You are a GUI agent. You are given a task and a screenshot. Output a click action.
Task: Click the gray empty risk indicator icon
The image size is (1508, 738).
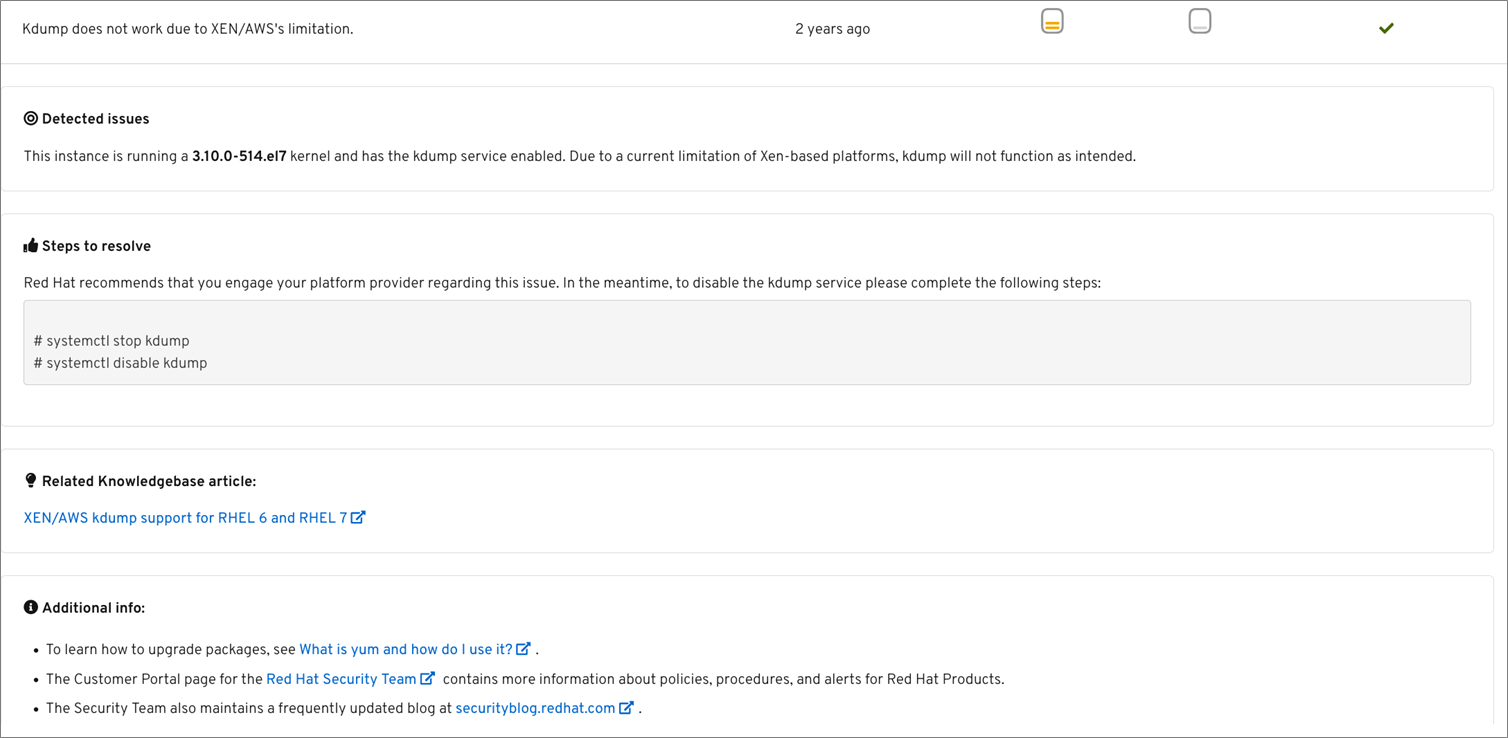point(1200,21)
